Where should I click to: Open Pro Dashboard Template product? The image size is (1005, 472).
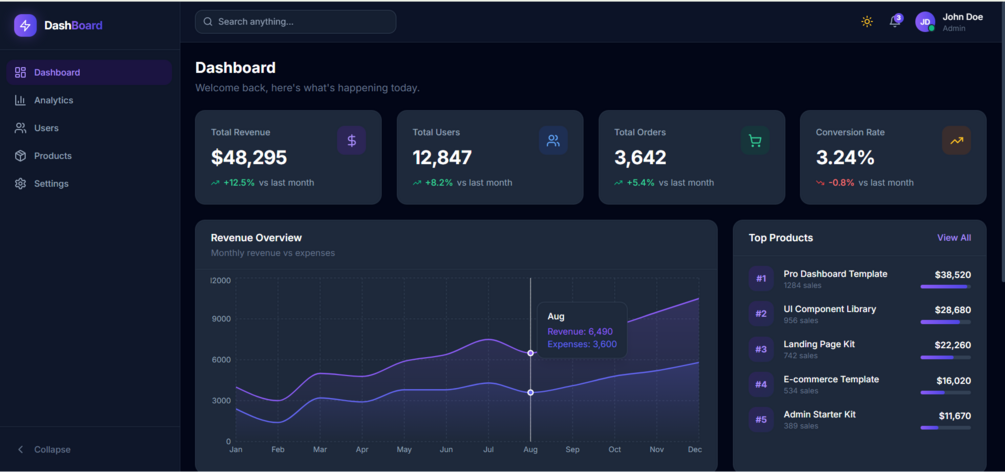click(835, 274)
